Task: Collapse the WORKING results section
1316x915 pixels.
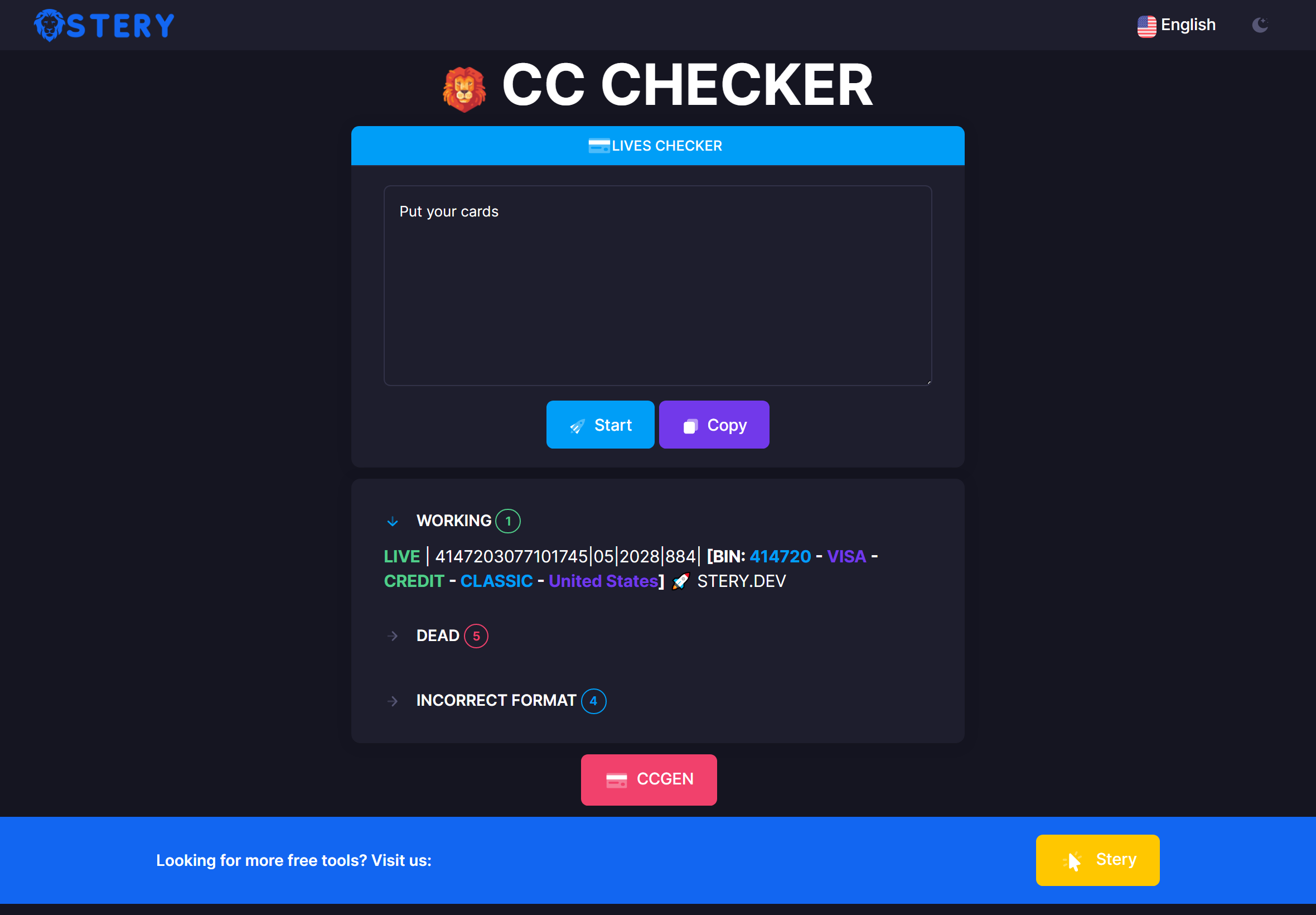Action: [393, 520]
